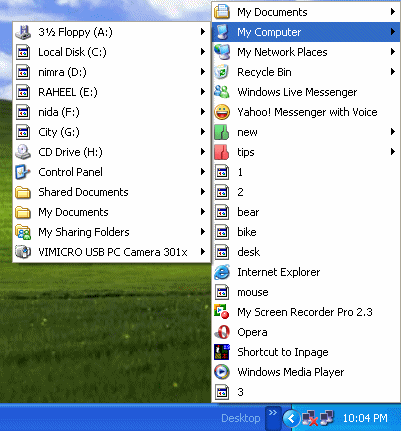Open the CD Drive (H:) text entry
Screen dimensions: 401x431
pyautogui.click(x=70, y=152)
